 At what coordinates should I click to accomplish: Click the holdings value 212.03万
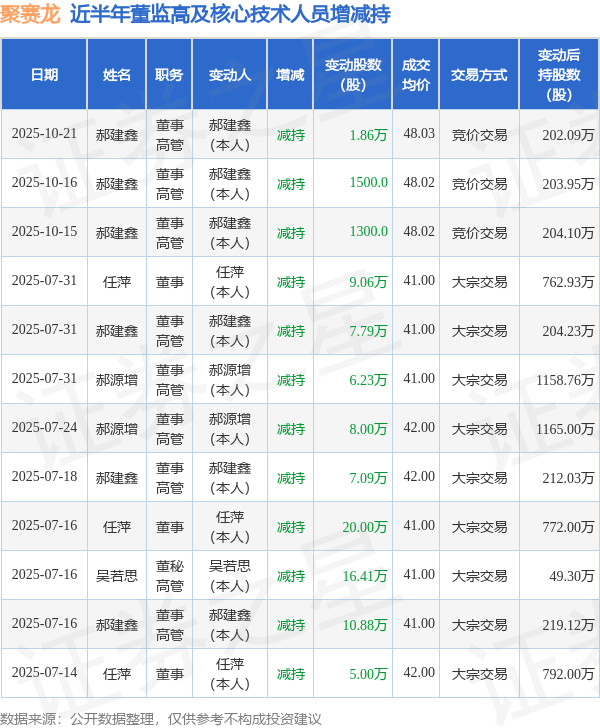click(568, 478)
